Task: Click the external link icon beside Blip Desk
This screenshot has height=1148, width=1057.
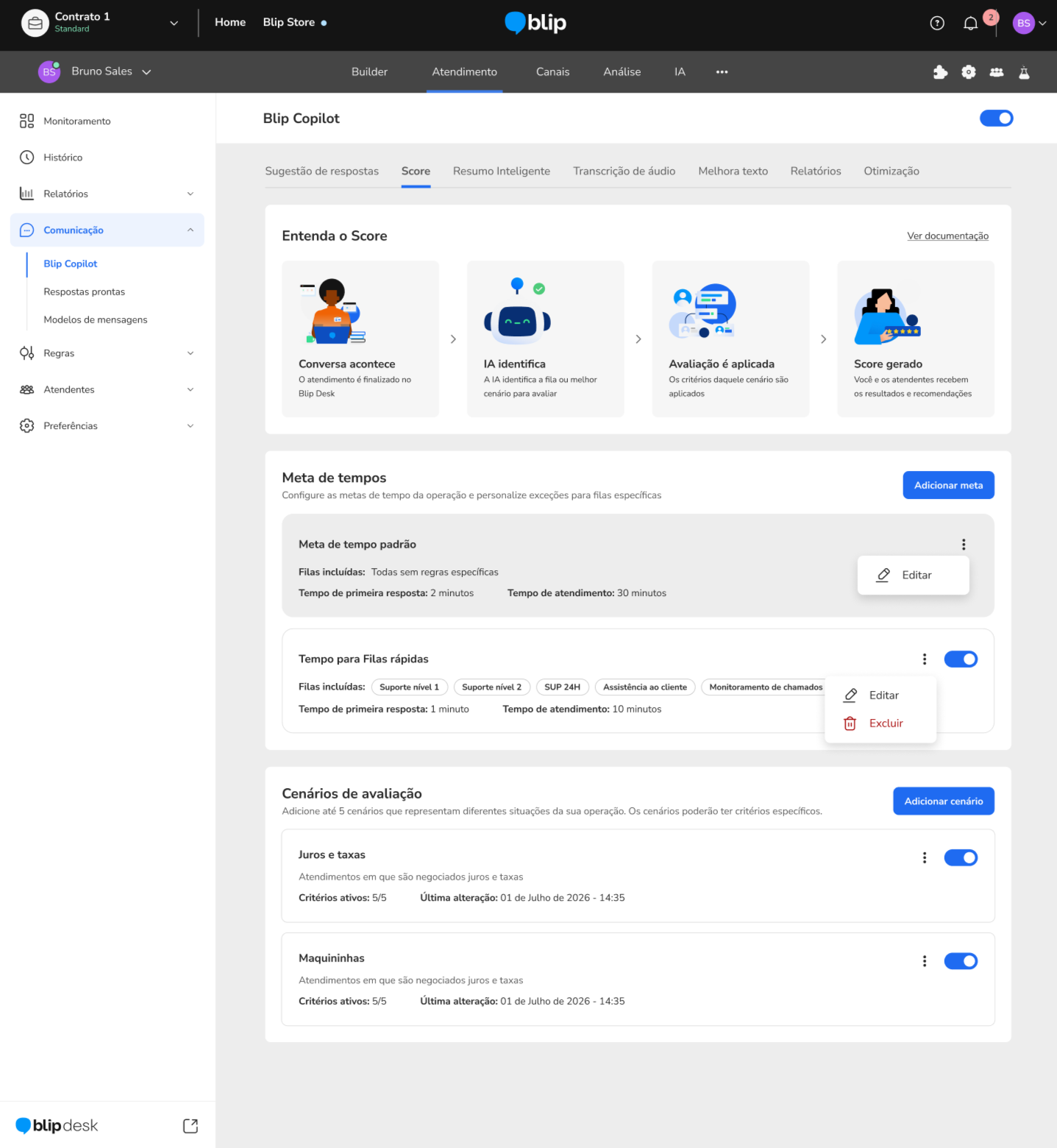Action: pyautogui.click(x=191, y=1126)
